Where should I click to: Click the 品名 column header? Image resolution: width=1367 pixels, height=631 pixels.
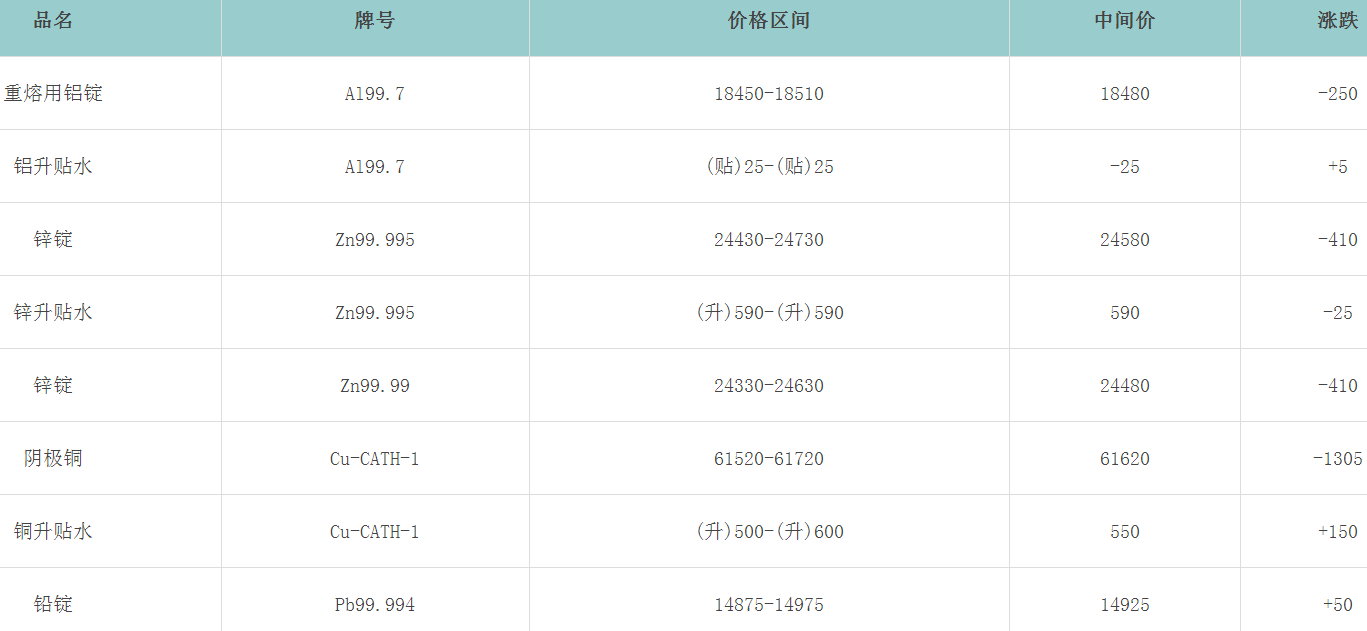(x=53, y=21)
